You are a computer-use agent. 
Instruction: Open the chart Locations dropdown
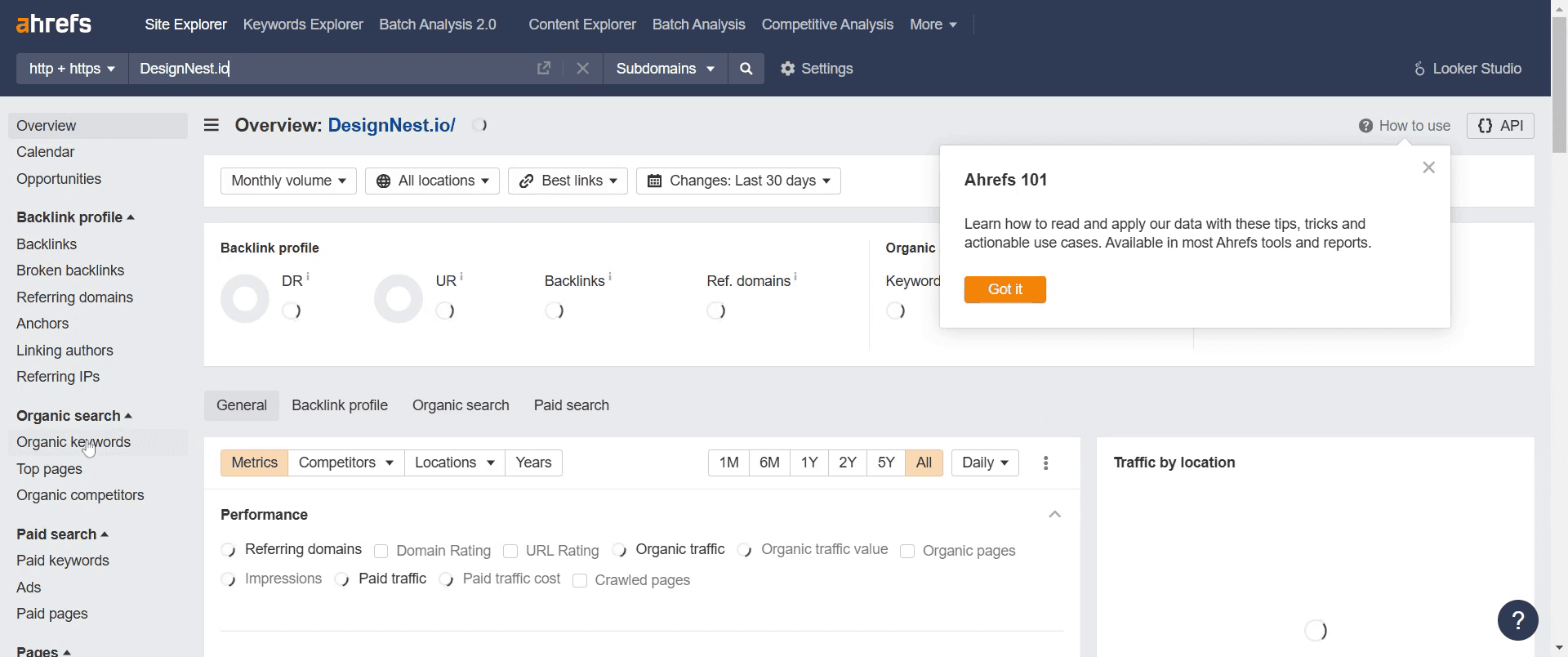coord(455,463)
